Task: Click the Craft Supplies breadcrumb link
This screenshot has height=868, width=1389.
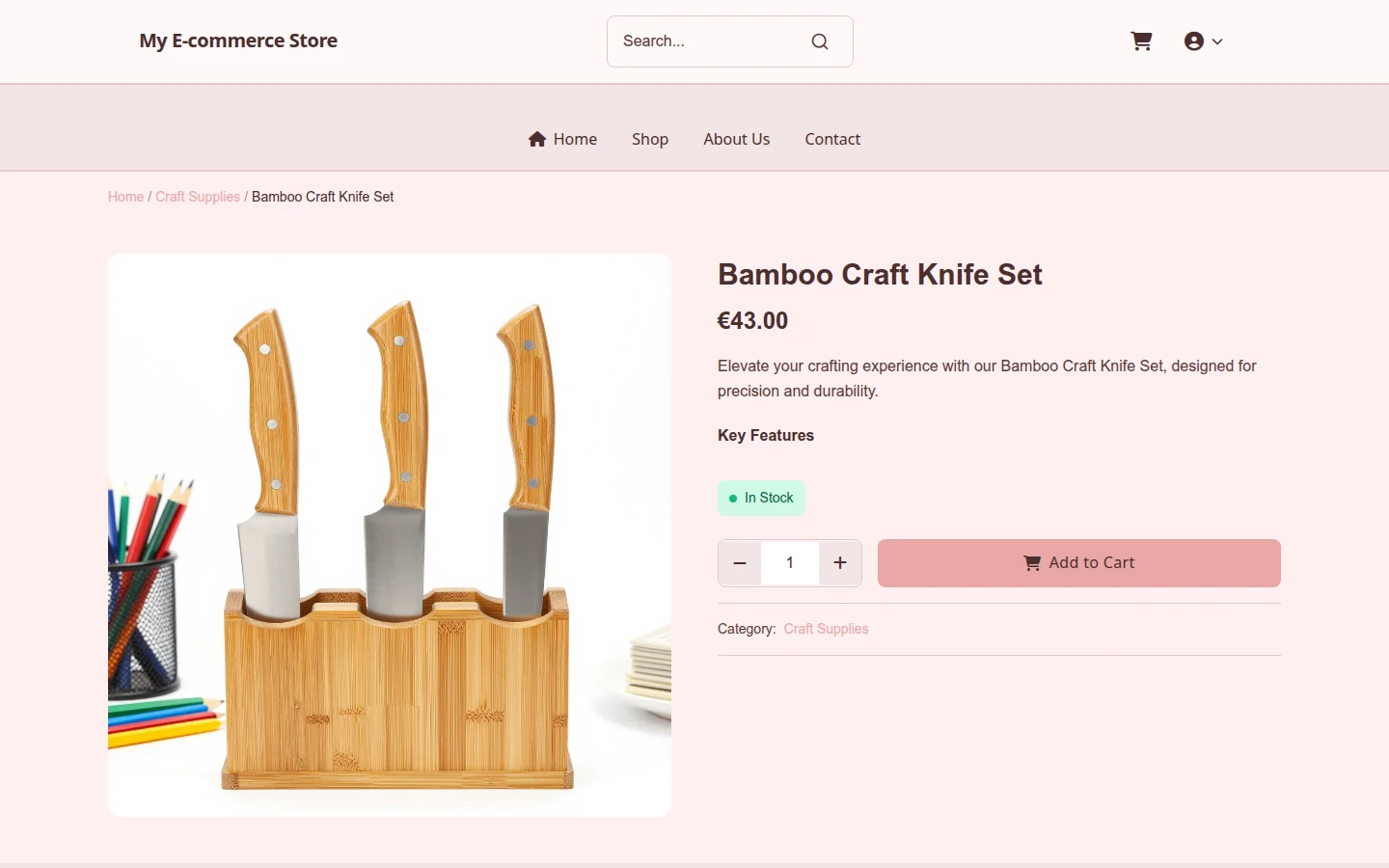Action: point(198,197)
